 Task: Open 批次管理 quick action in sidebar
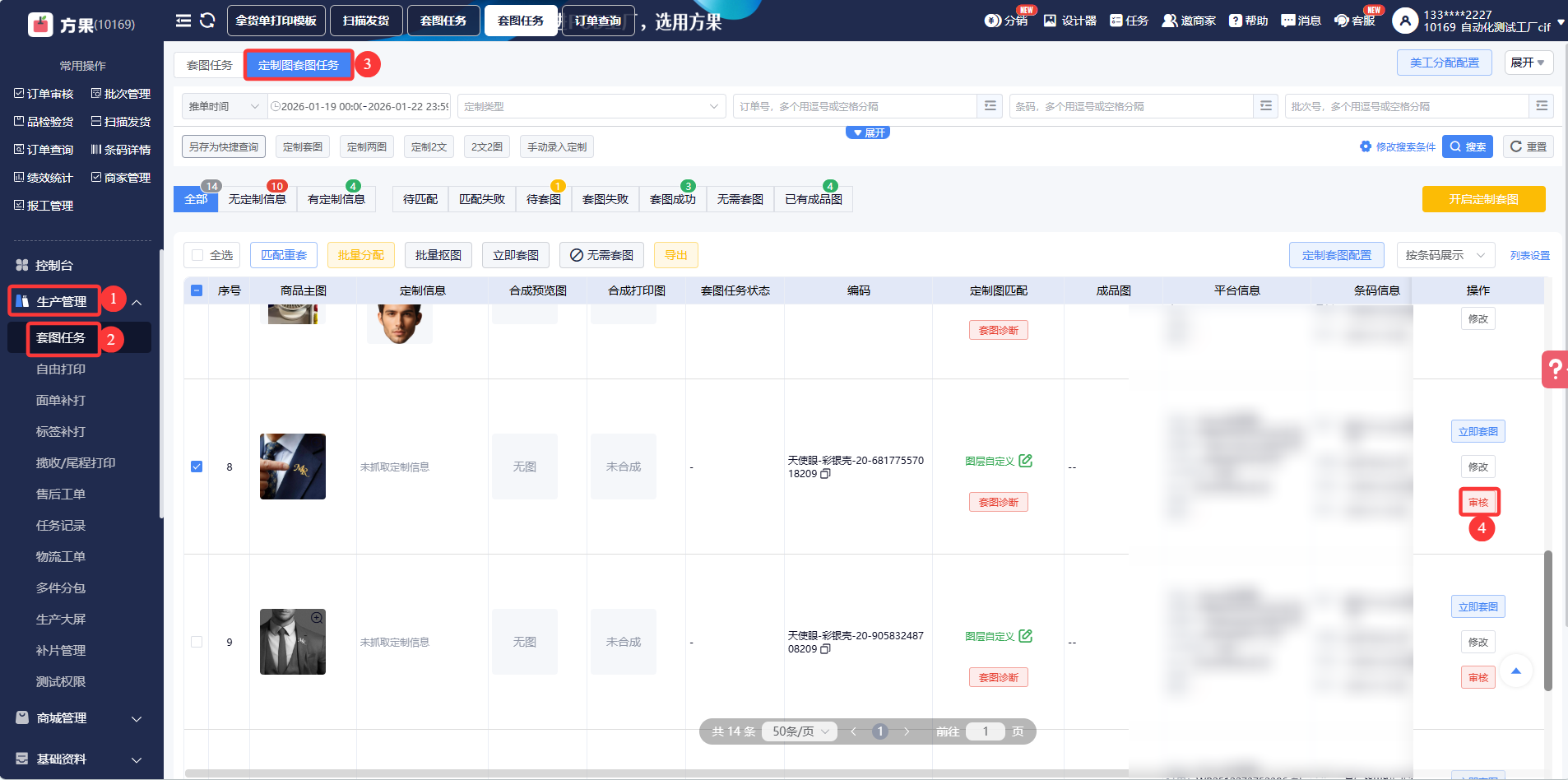pos(121,94)
